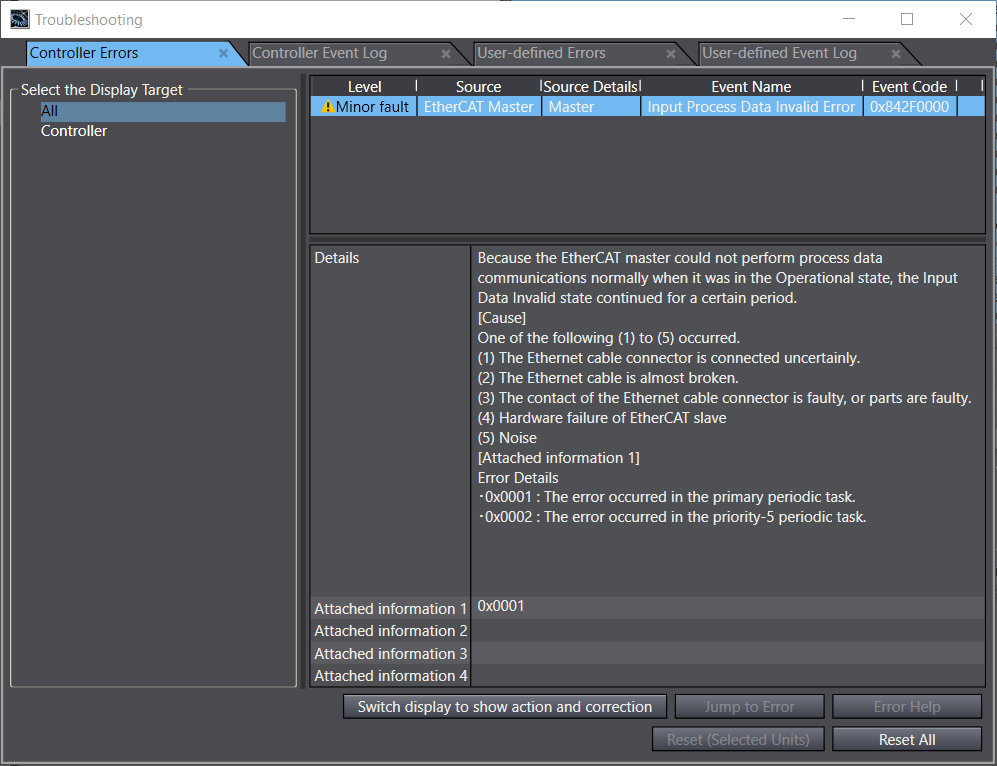
Task: Select the Input Process Data Invalid Error row
Action: pyautogui.click(x=751, y=107)
